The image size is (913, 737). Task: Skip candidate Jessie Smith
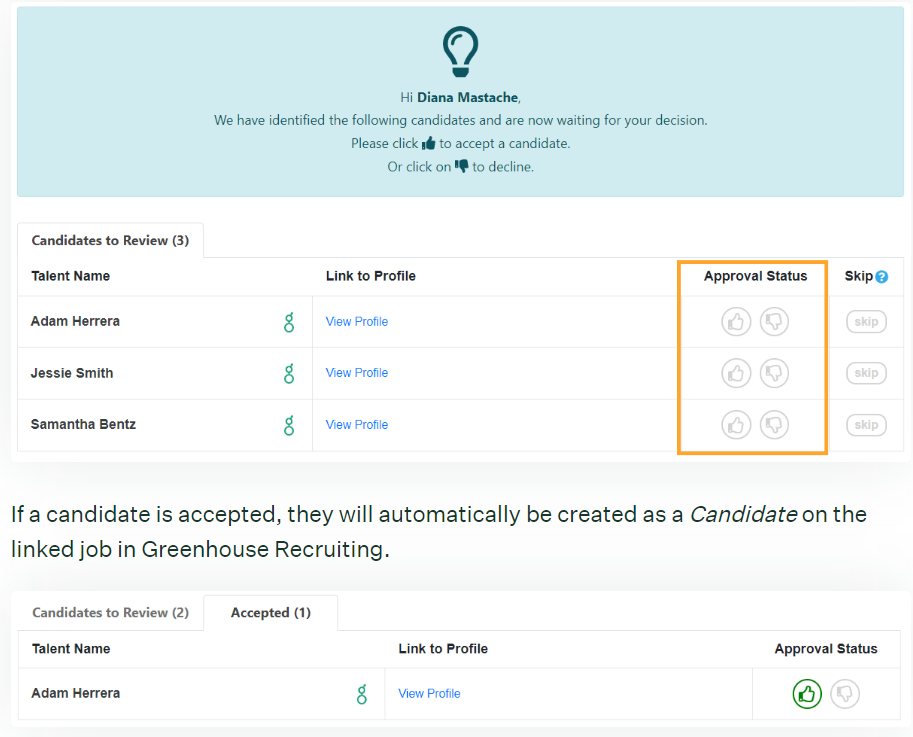coord(866,373)
